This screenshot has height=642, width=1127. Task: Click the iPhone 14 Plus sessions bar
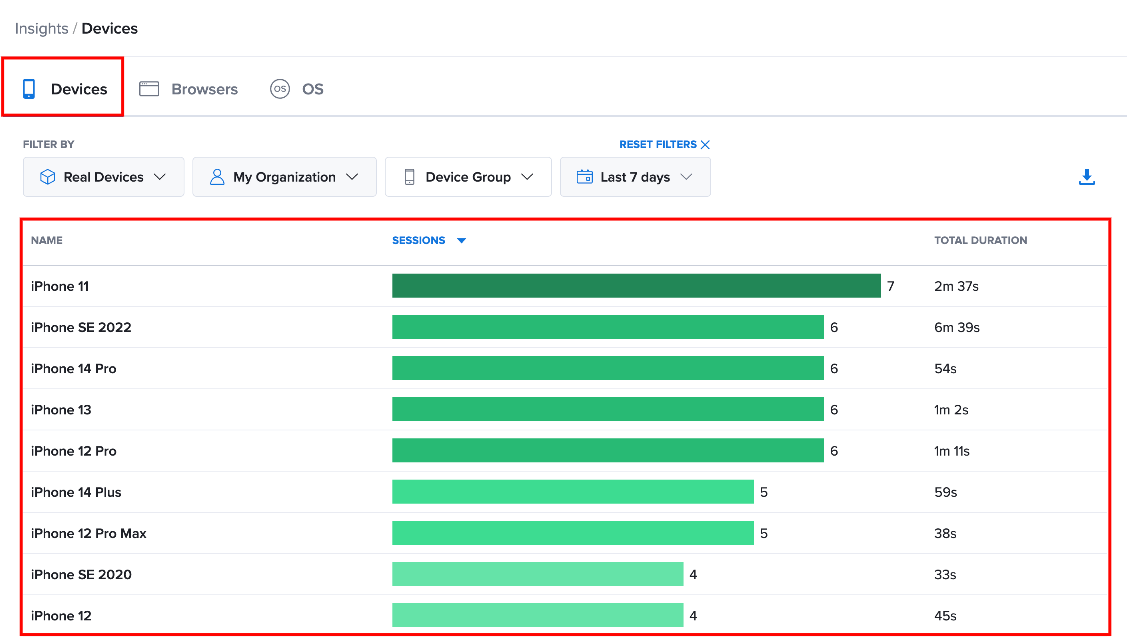pyautogui.click(x=573, y=492)
